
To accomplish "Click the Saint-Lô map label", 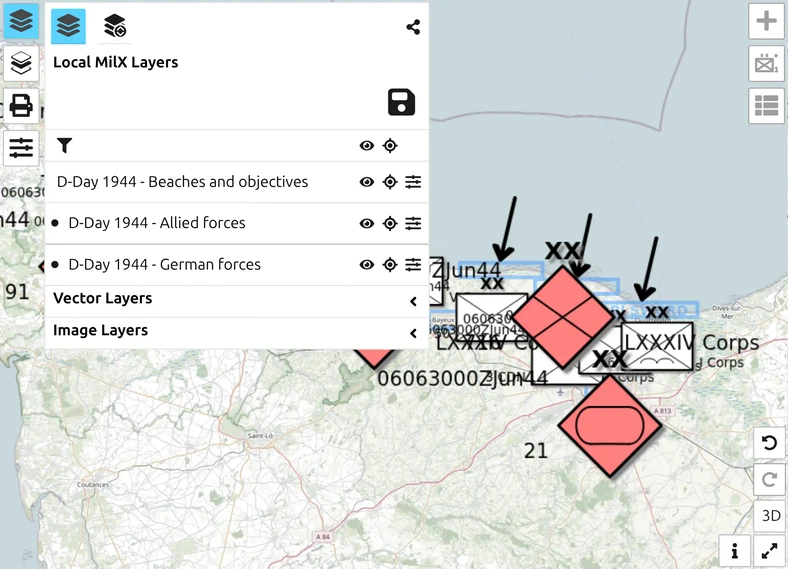I will click(260, 435).
